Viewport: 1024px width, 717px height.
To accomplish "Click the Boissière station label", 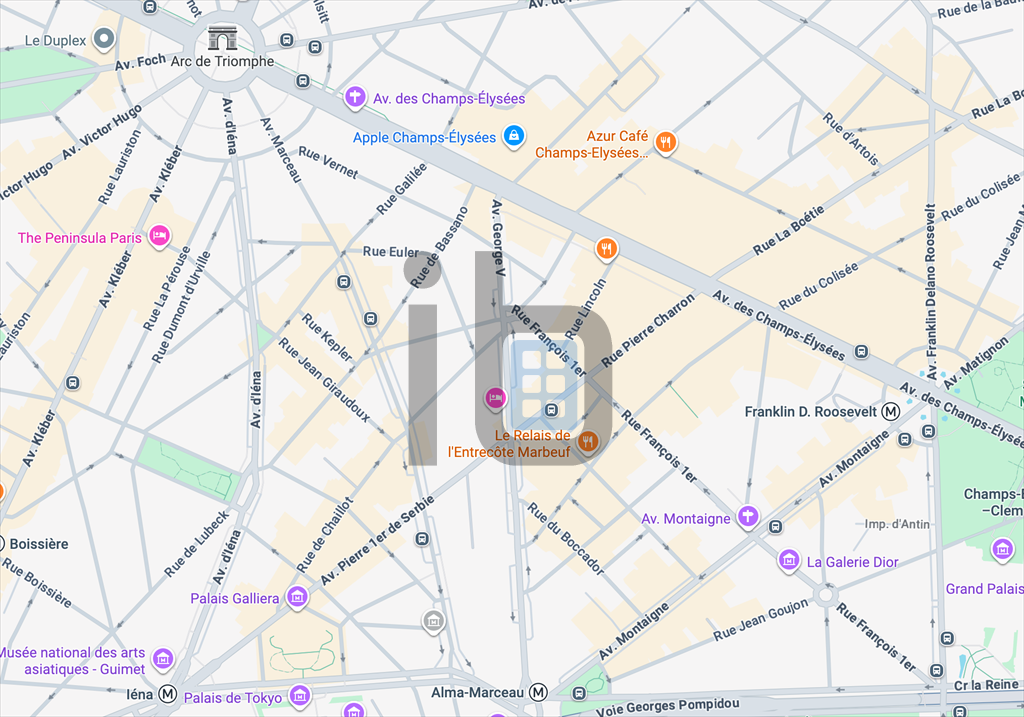I will tap(39, 544).
